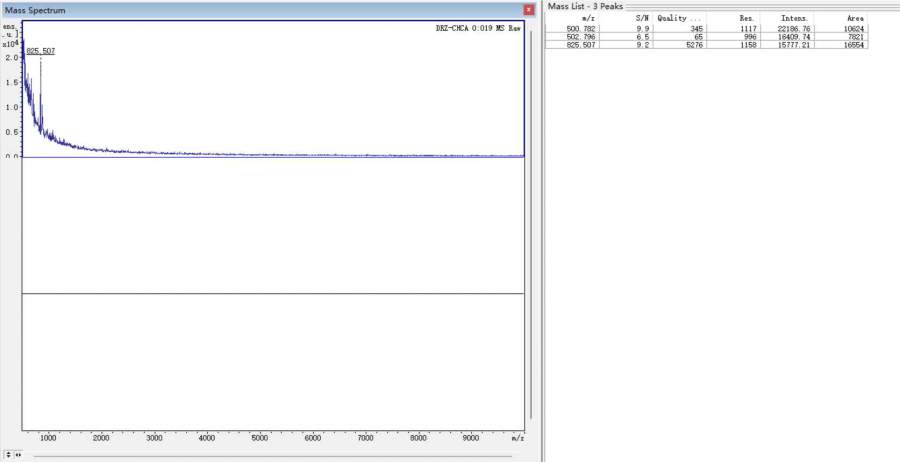The height and width of the screenshot is (462, 900).
Task: Close the Mass Spectrum panel
Action: coord(529,9)
